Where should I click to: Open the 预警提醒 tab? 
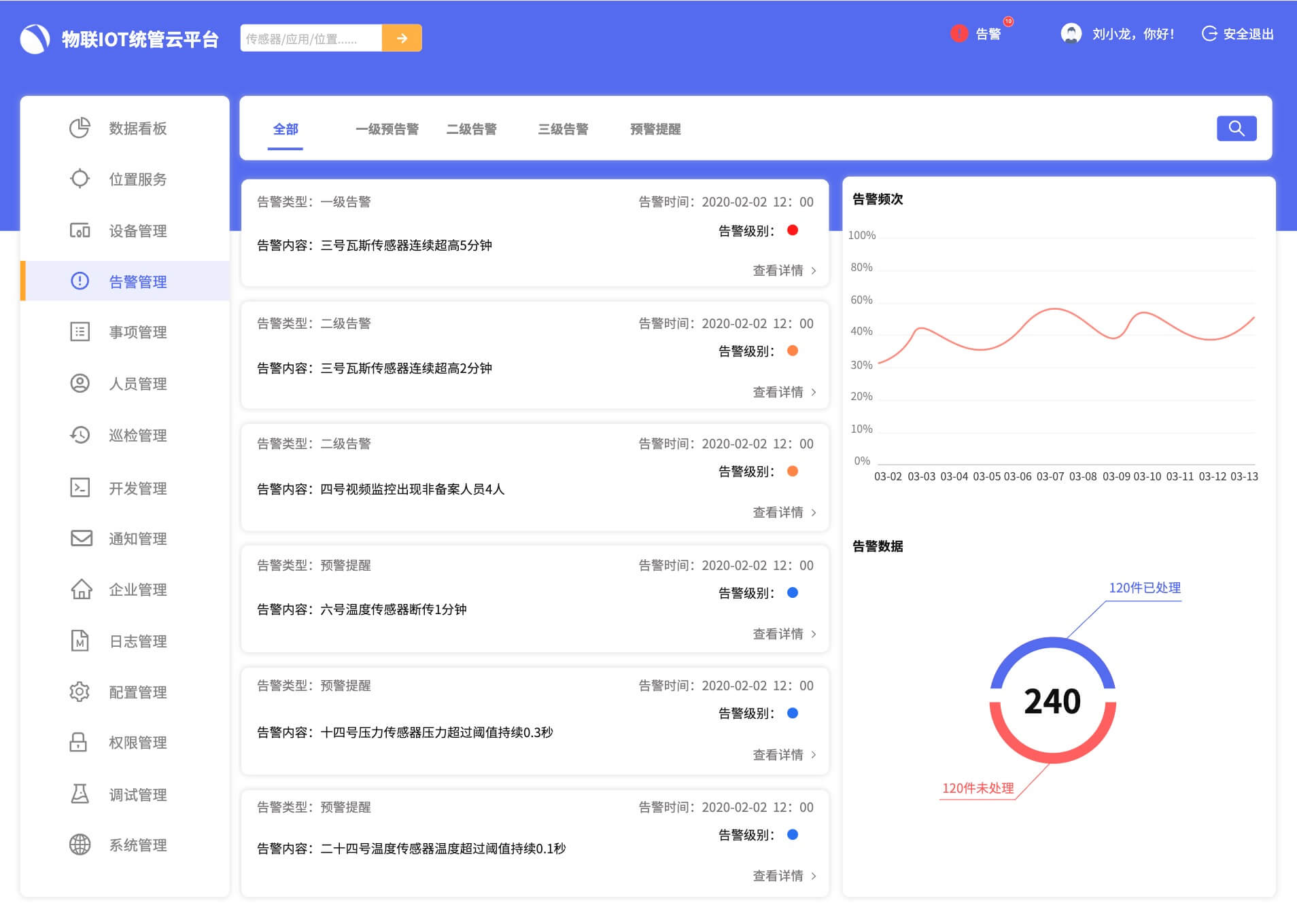point(655,129)
